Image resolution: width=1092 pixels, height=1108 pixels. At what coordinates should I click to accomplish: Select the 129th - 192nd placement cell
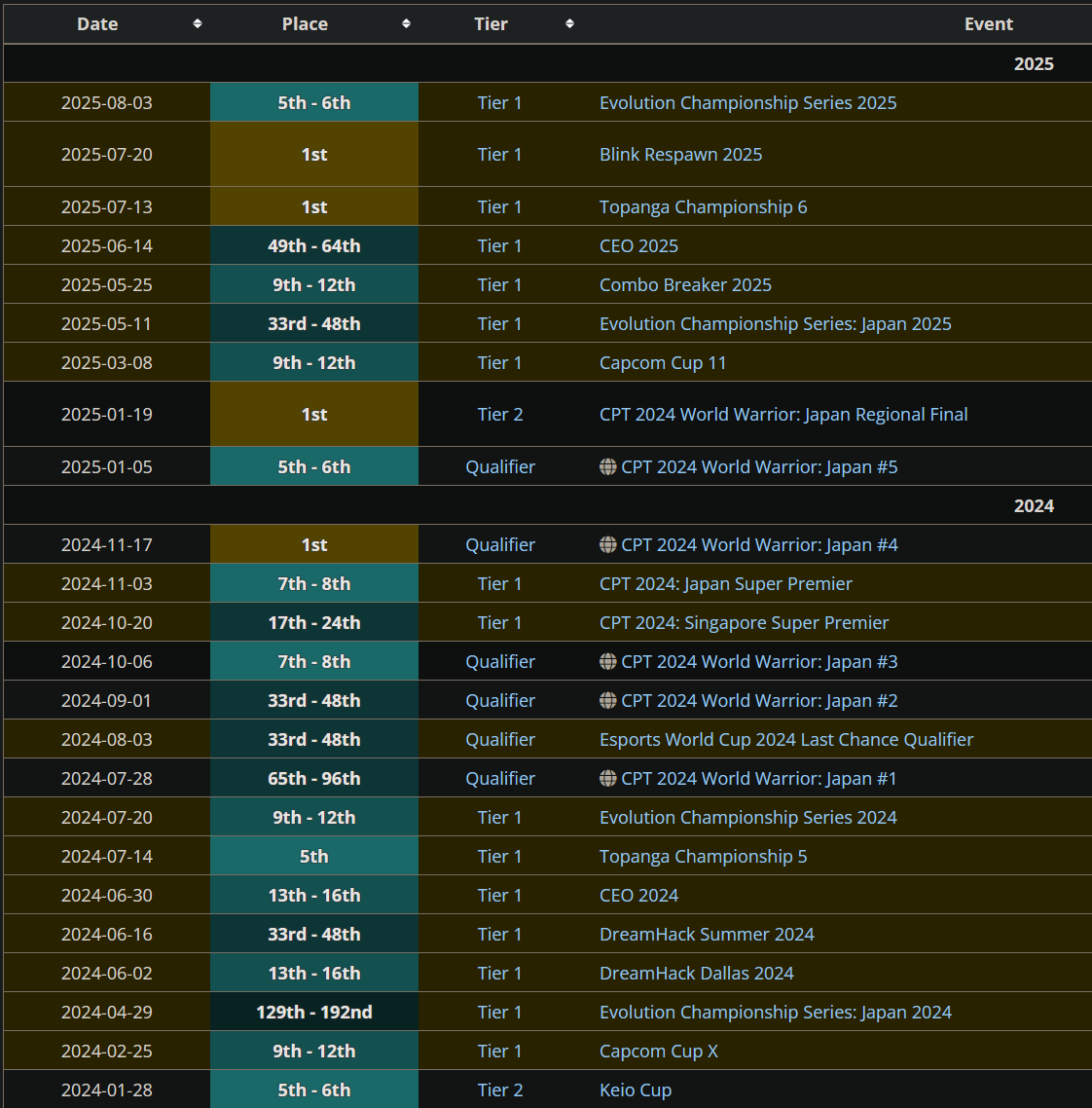point(314,1012)
